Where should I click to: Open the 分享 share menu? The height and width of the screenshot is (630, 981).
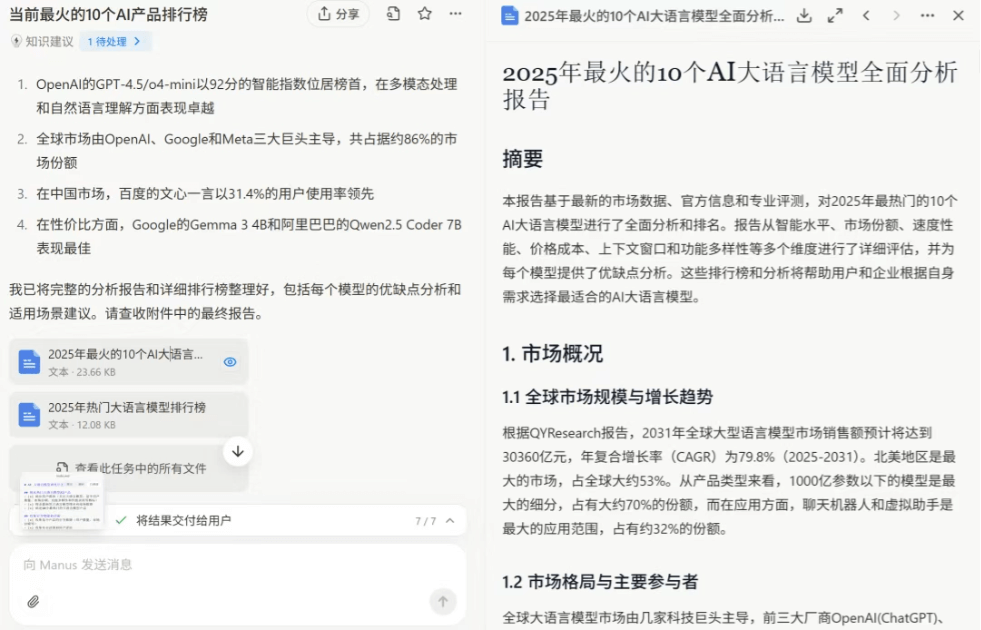tap(338, 15)
